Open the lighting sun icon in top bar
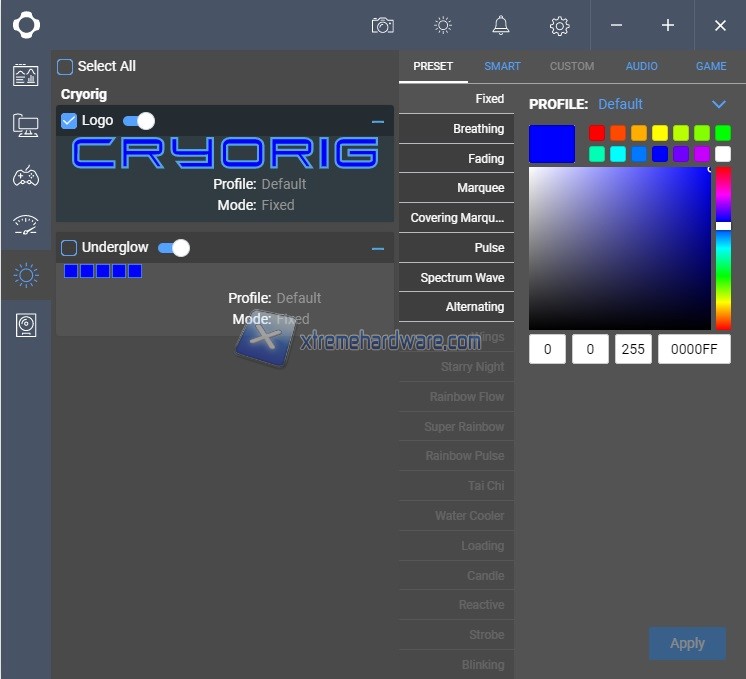 click(443, 26)
